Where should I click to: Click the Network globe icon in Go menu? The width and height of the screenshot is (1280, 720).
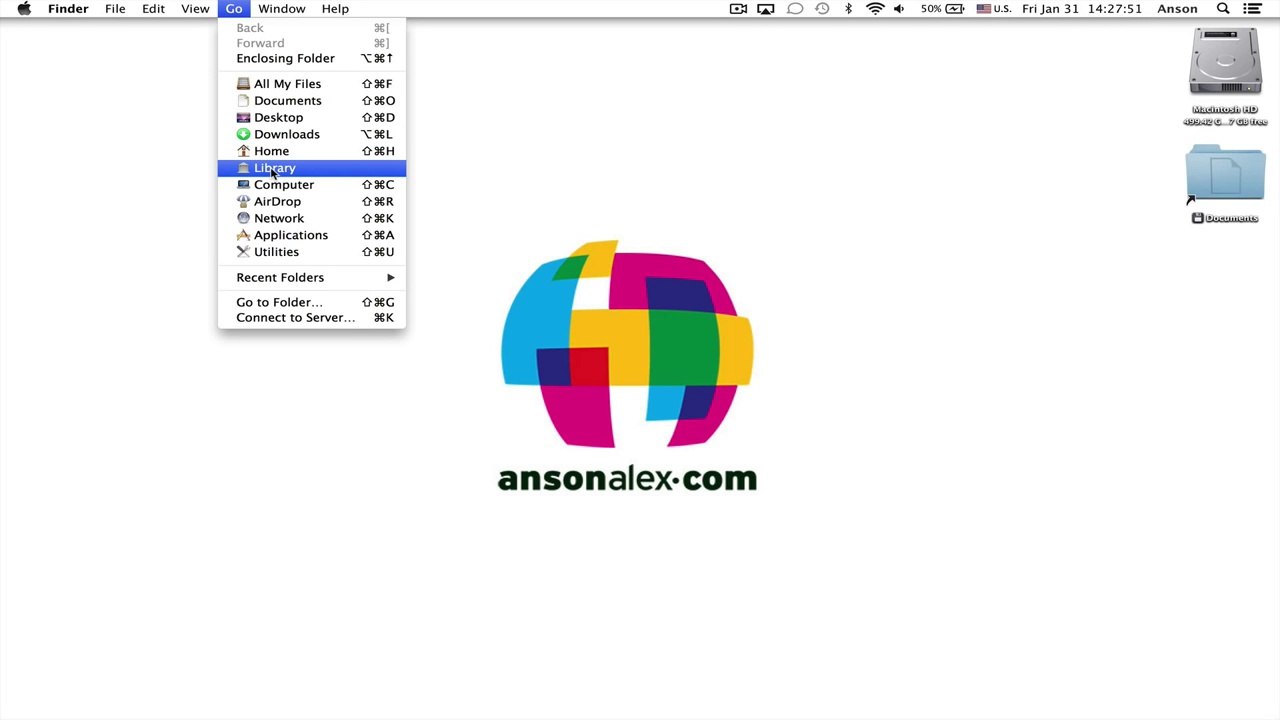pyautogui.click(x=243, y=218)
